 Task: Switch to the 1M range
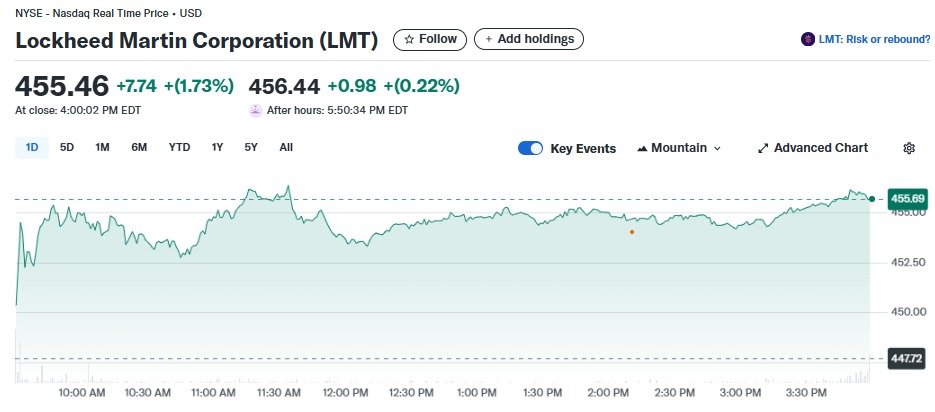pyautogui.click(x=103, y=147)
